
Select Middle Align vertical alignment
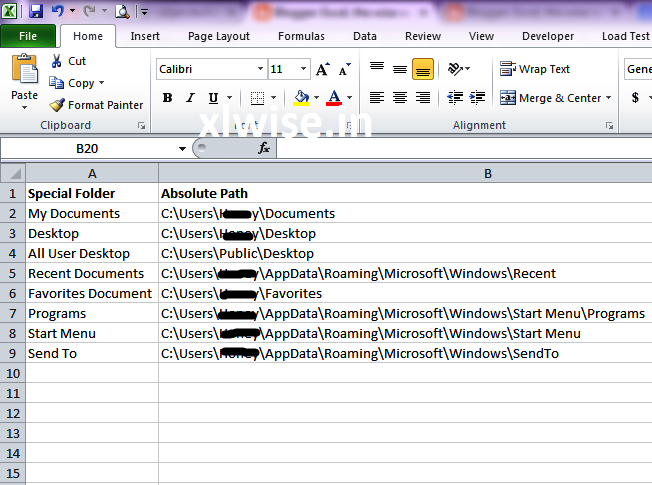[x=400, y=68]
